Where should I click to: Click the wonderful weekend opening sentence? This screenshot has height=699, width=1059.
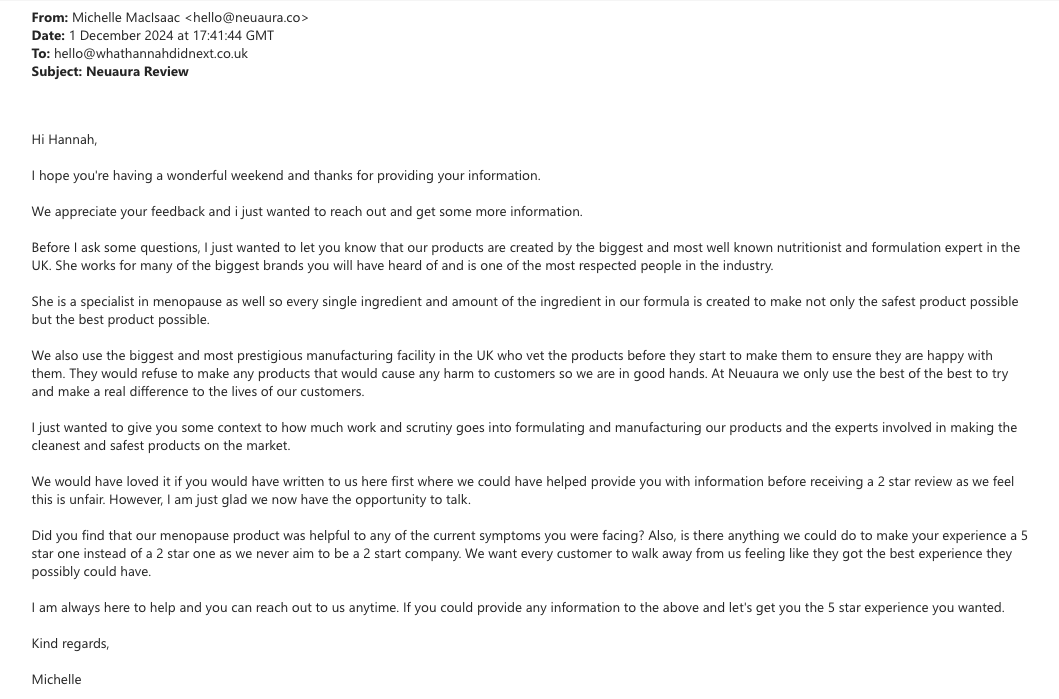285,175
